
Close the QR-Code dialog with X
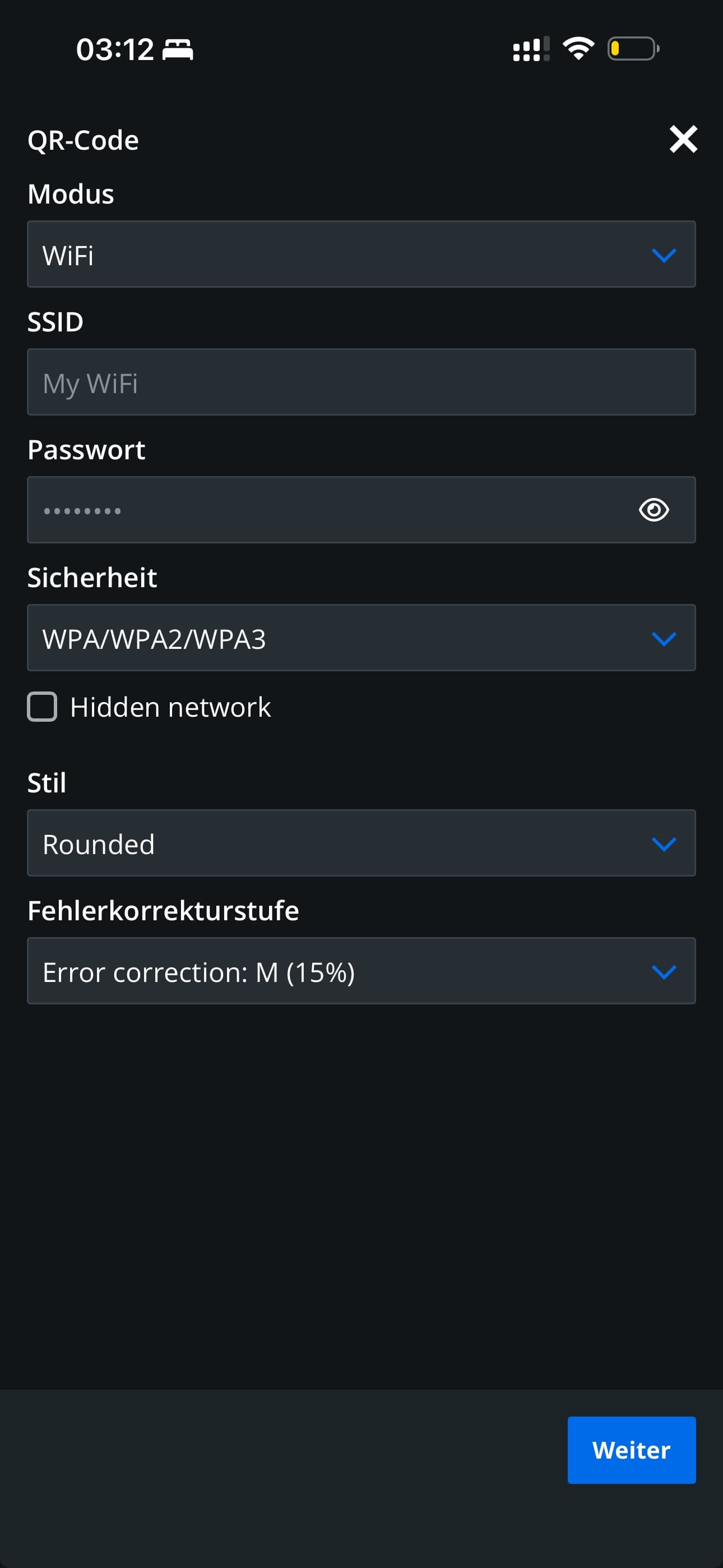tap(683, 140)
